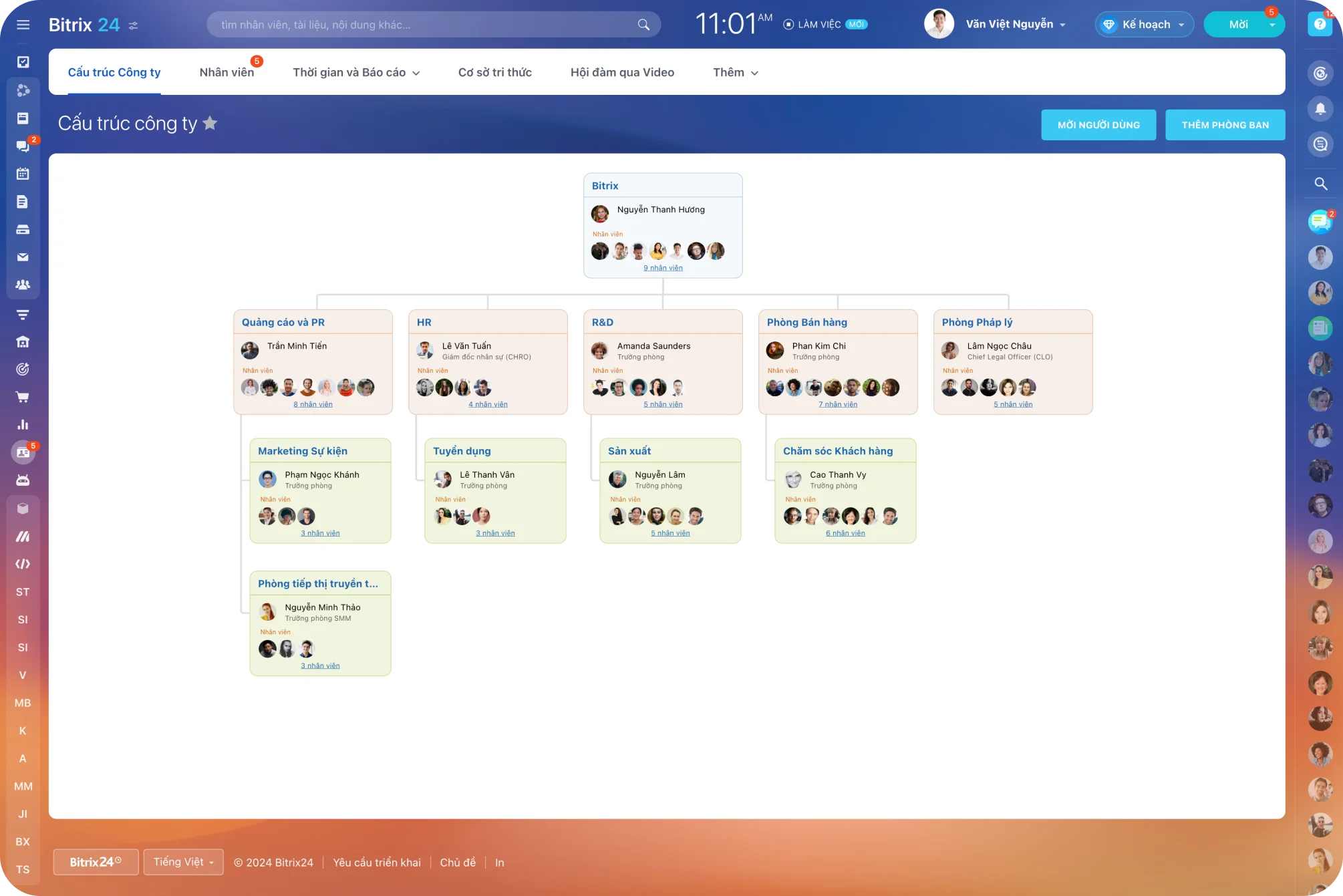Viewport: 1343px width, 896px height.
Task: Open the 9 nhân viên link in the Bitrix box
Action: 663,268
